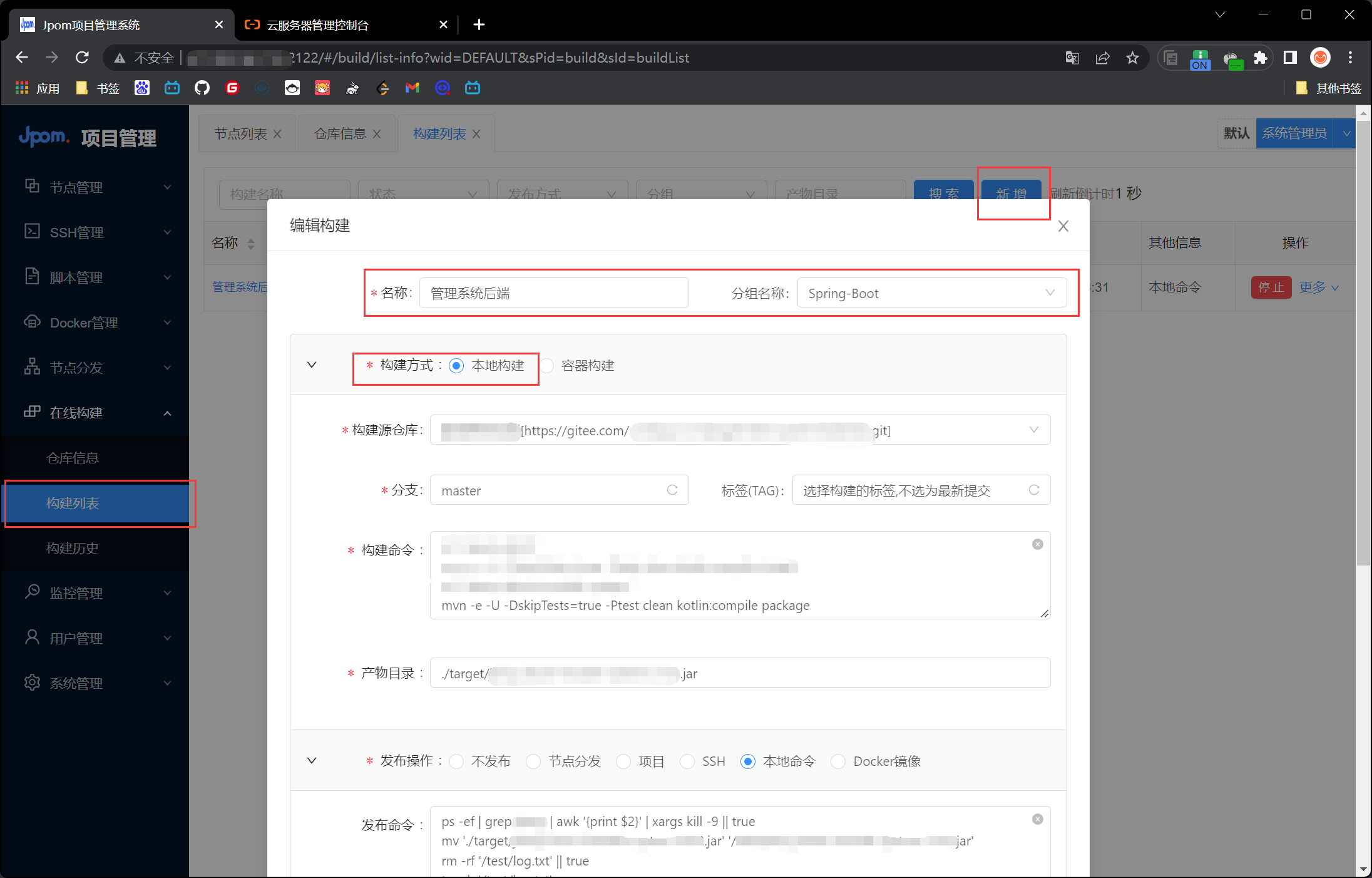Clear the 构建命令 textarea with clear icon
This screenshot has height=878, width=1372.
click(1037, 544)
